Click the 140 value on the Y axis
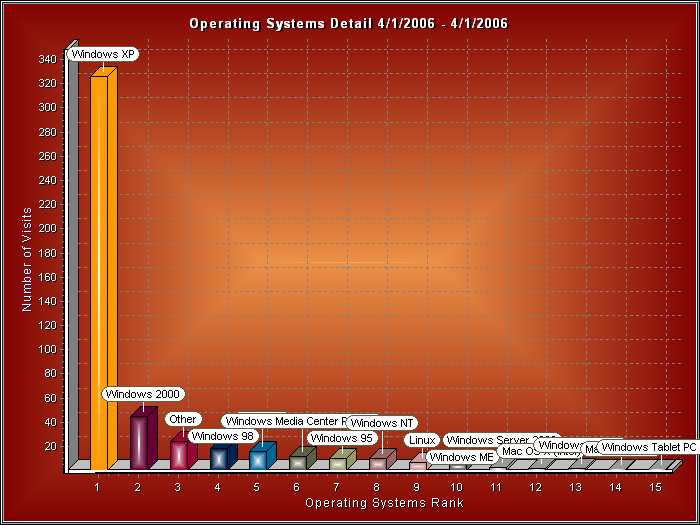700x525 pixels. click(x=48, y=301)
